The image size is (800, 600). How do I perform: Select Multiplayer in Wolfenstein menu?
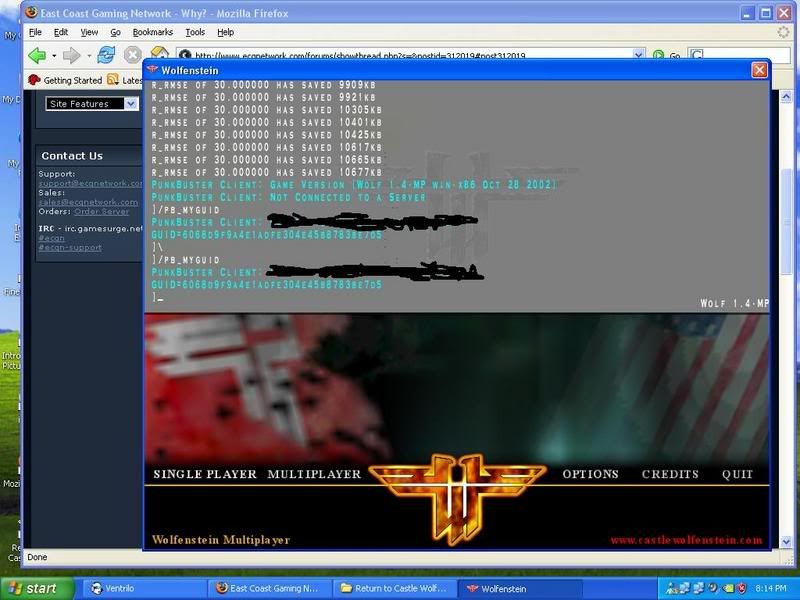[314, 474]
